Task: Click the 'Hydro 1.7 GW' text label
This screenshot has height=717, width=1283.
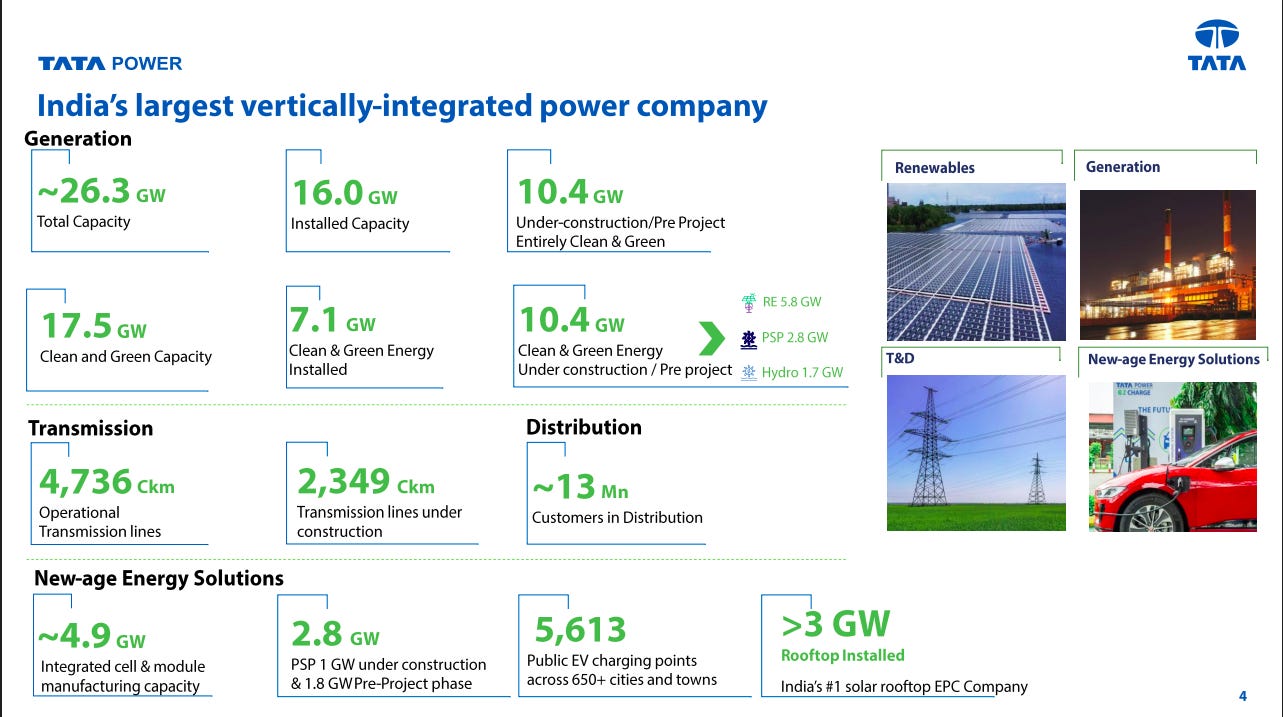Action: (x=802, y=372)
